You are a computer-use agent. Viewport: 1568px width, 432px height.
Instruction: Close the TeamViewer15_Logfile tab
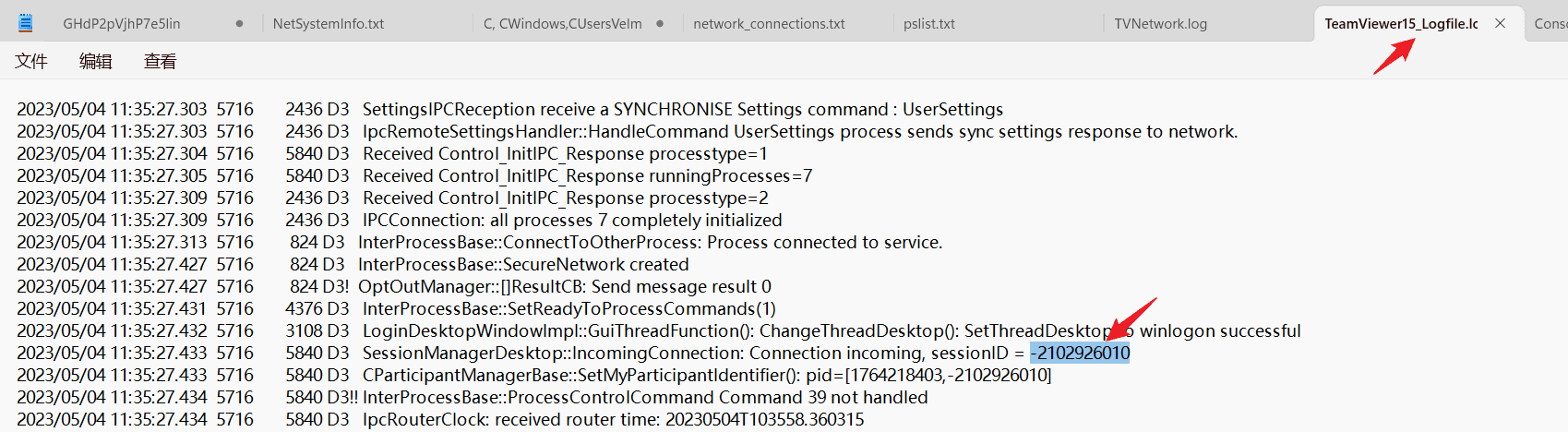pos(1501,23)
